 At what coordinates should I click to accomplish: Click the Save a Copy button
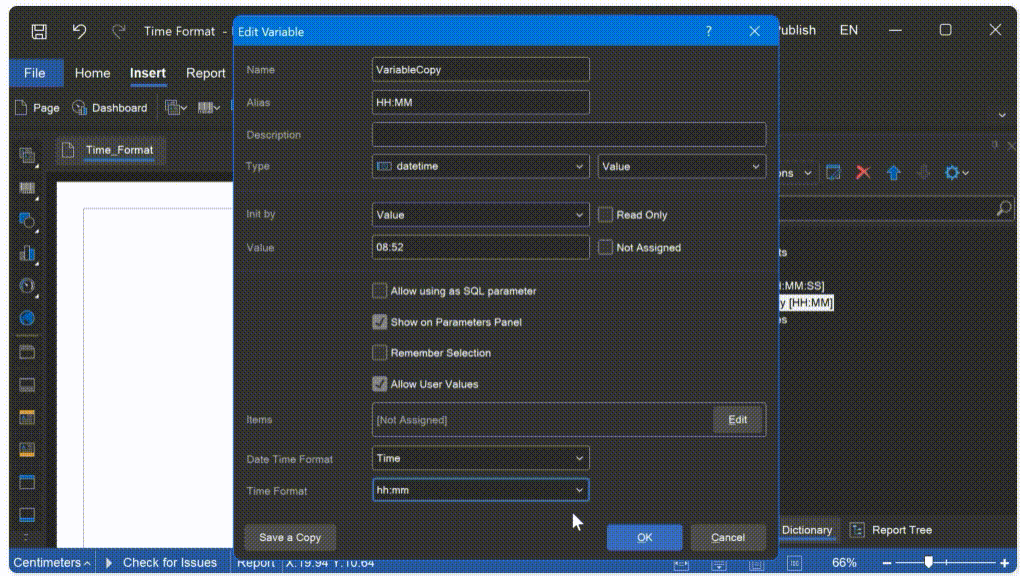point(290,537)
